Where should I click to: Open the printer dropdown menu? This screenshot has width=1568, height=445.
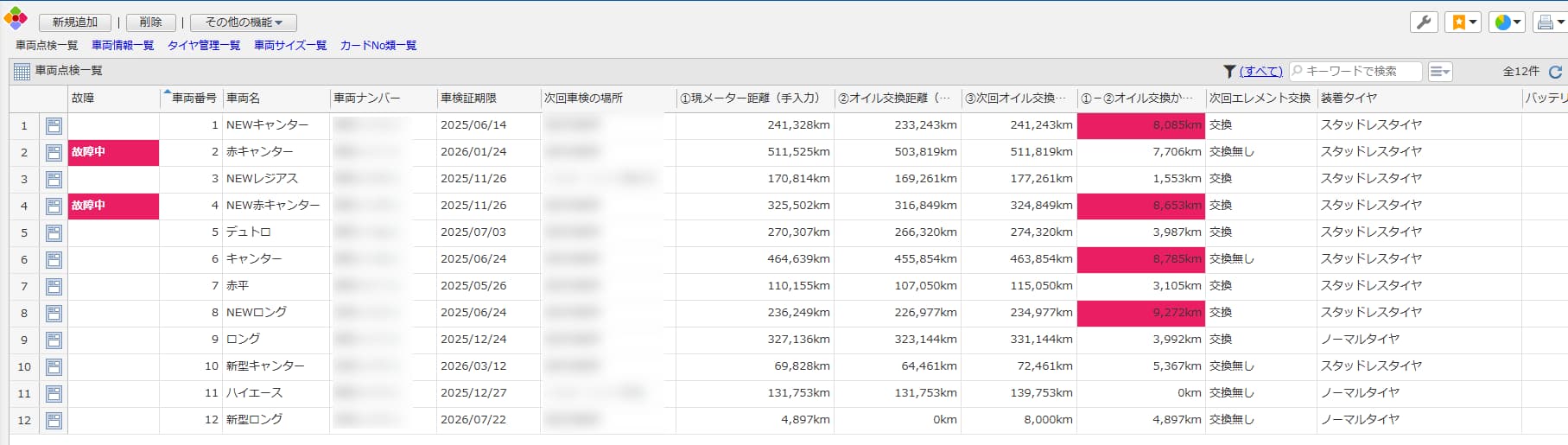coord(1550,22)
